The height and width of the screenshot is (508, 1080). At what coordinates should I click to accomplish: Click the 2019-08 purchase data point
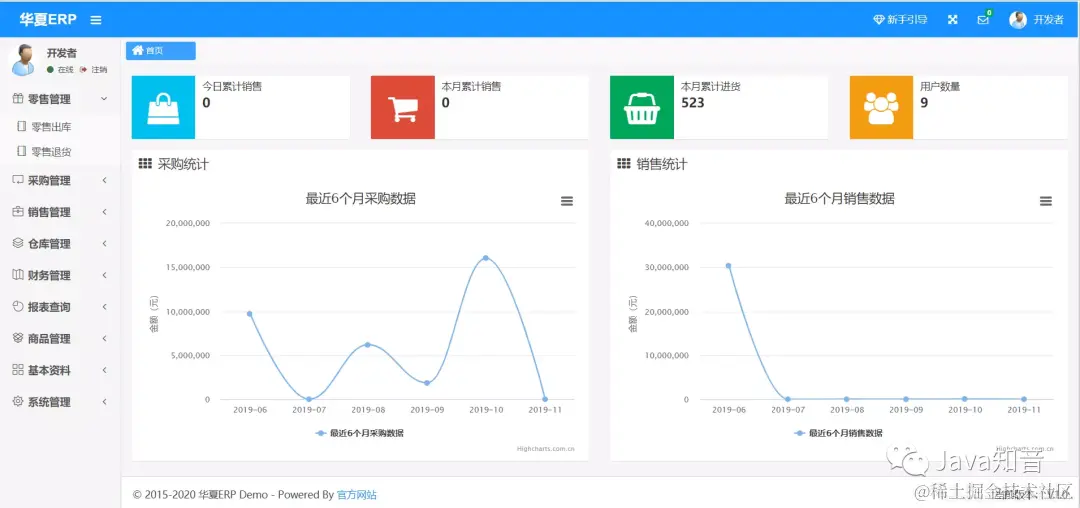(367, 344)
